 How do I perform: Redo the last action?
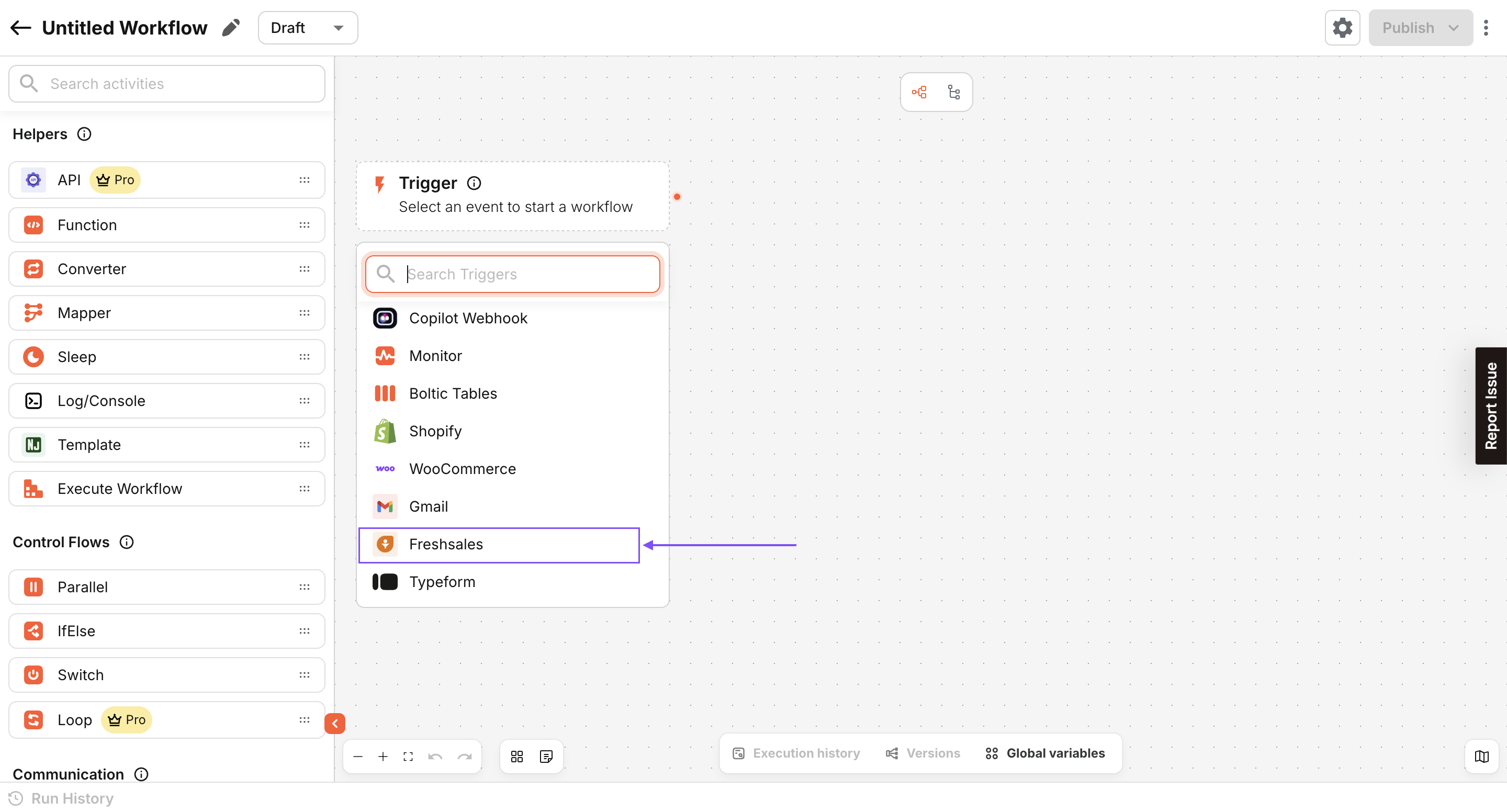pyautogui.click(x=465, y=756)
